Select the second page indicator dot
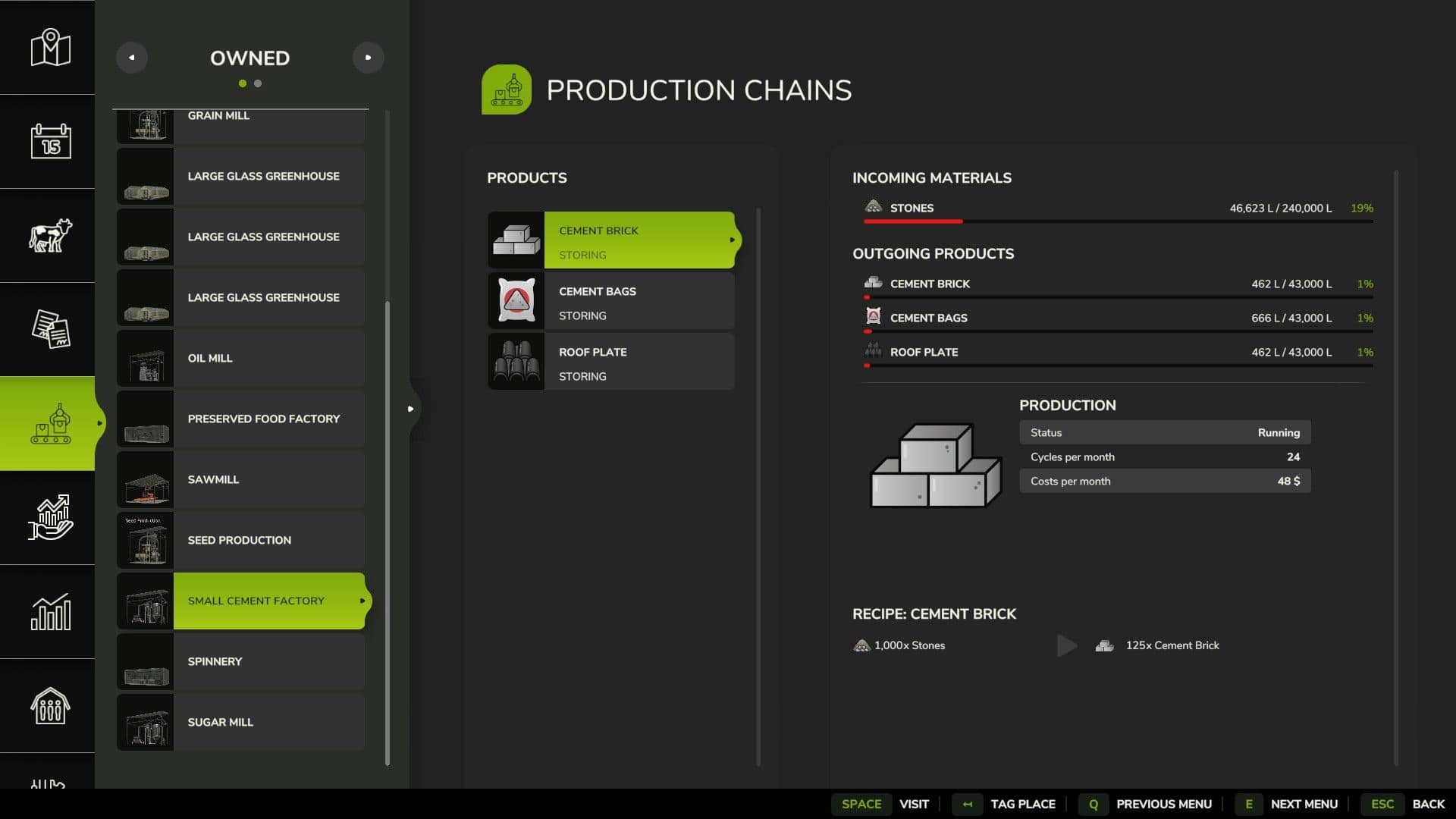The image size is (1456, 819). (258, 83)
